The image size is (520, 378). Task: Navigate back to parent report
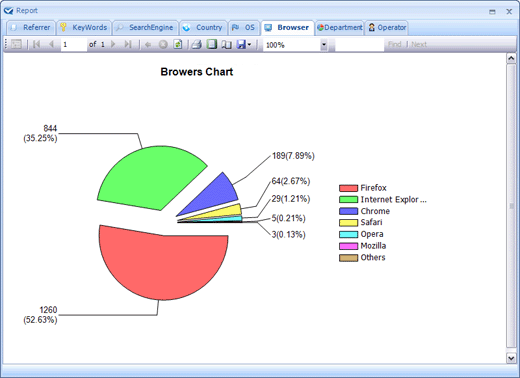coord(148,44)
